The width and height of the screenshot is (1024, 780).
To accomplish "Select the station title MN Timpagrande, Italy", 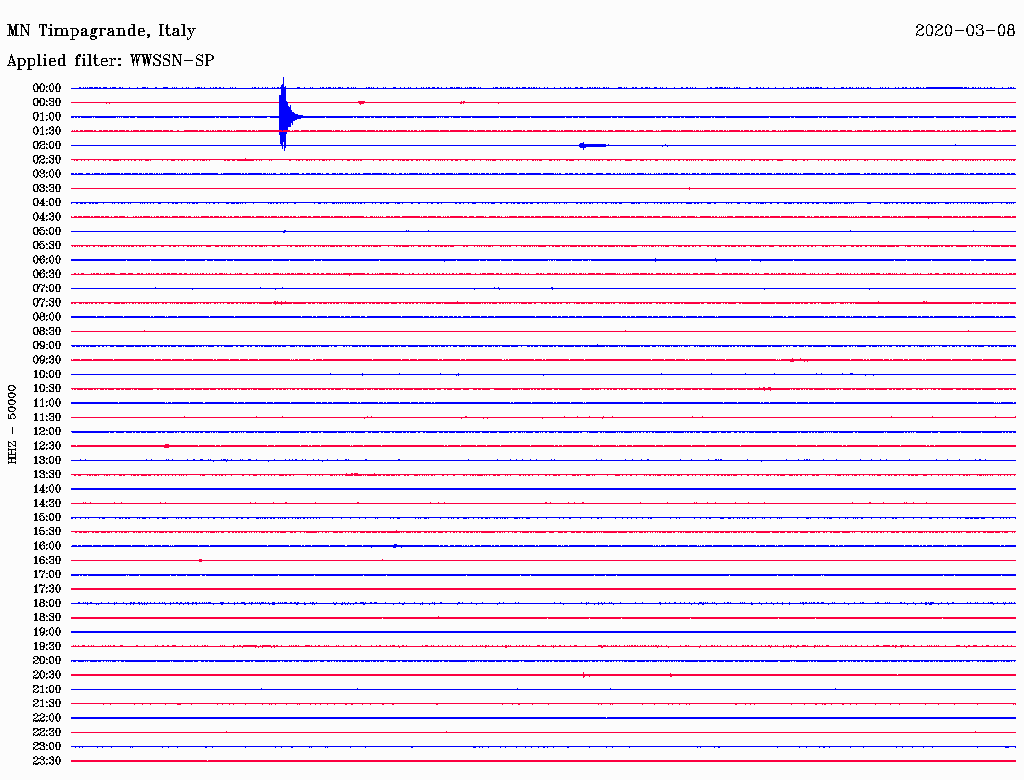I will click(101, 31).
